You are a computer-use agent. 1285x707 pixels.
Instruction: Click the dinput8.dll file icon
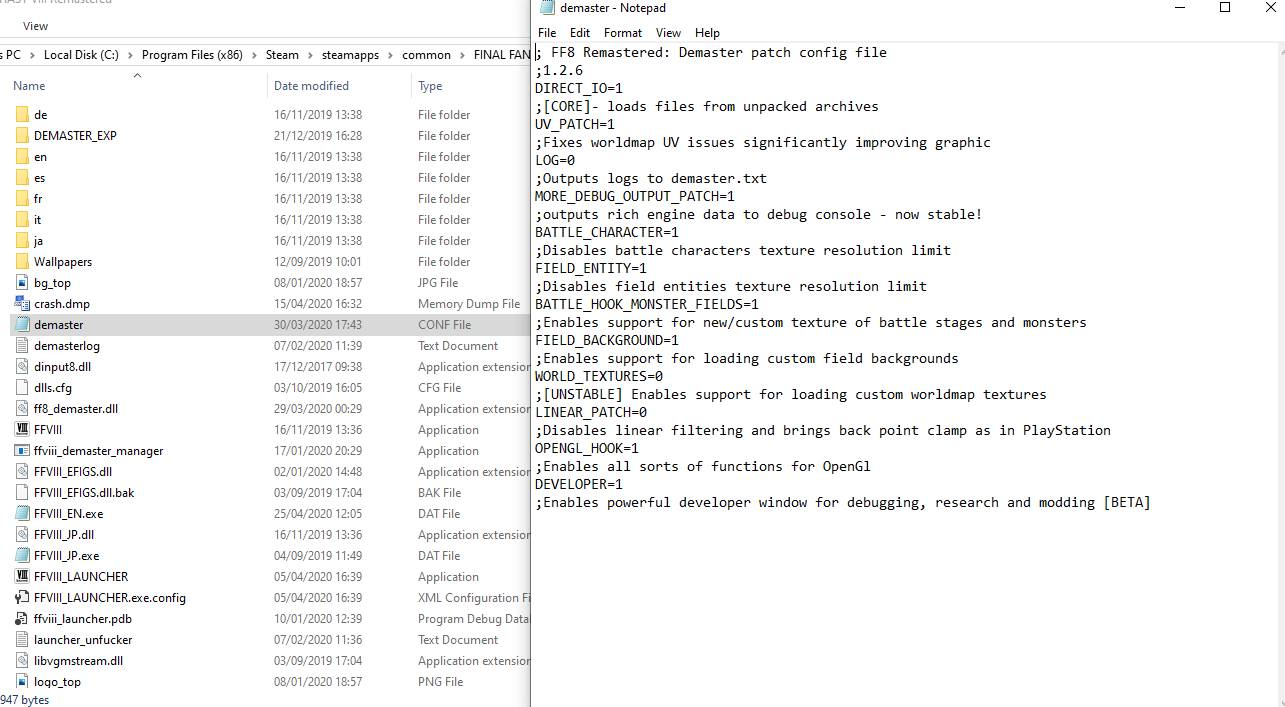click(x=22, y=366)
